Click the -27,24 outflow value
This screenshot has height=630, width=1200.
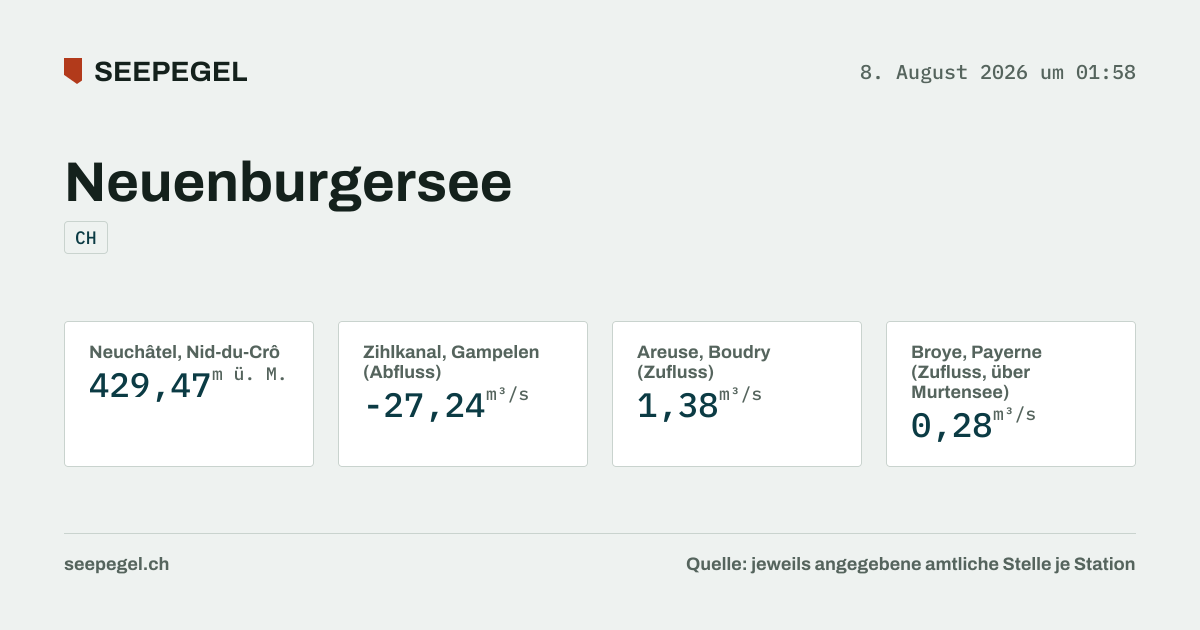(424, 405)
